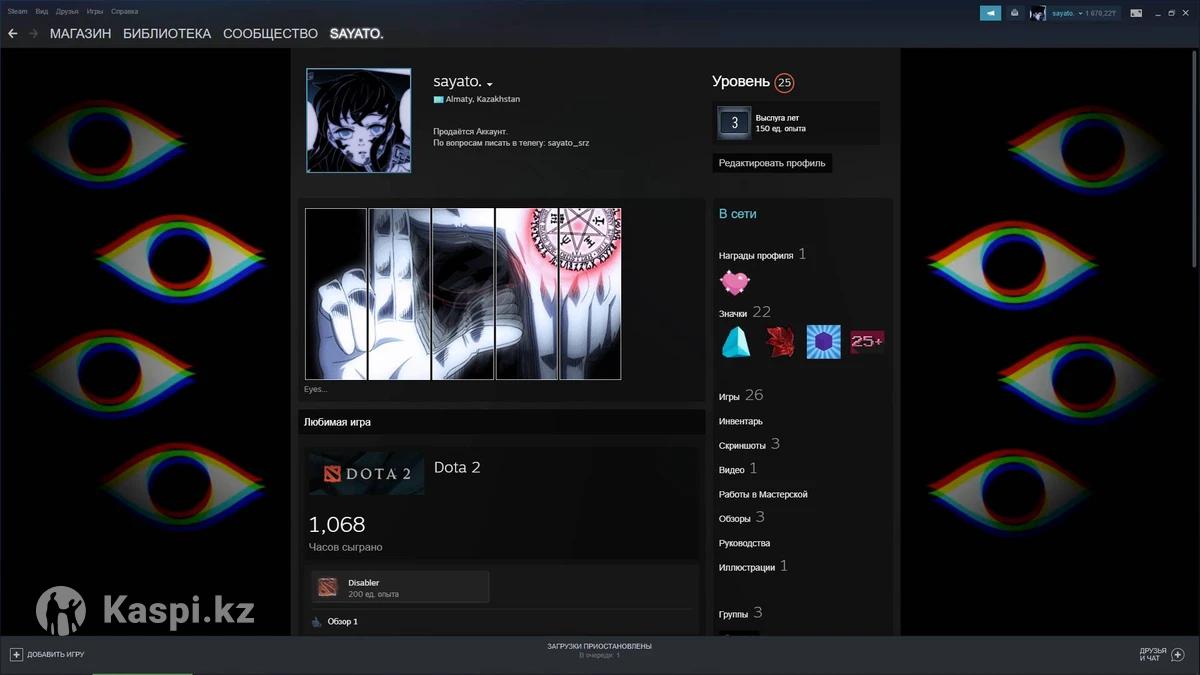Open the Dota 2 game banner thumbnail

tap(367, 474)
